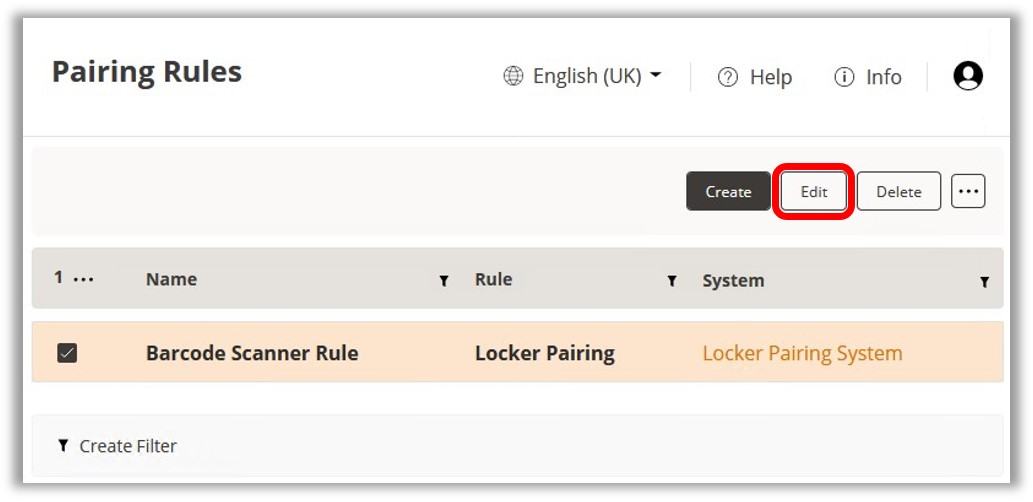Viewport: 1033px width, 502px height.
Task: Click the Create button
Action: 728,192
